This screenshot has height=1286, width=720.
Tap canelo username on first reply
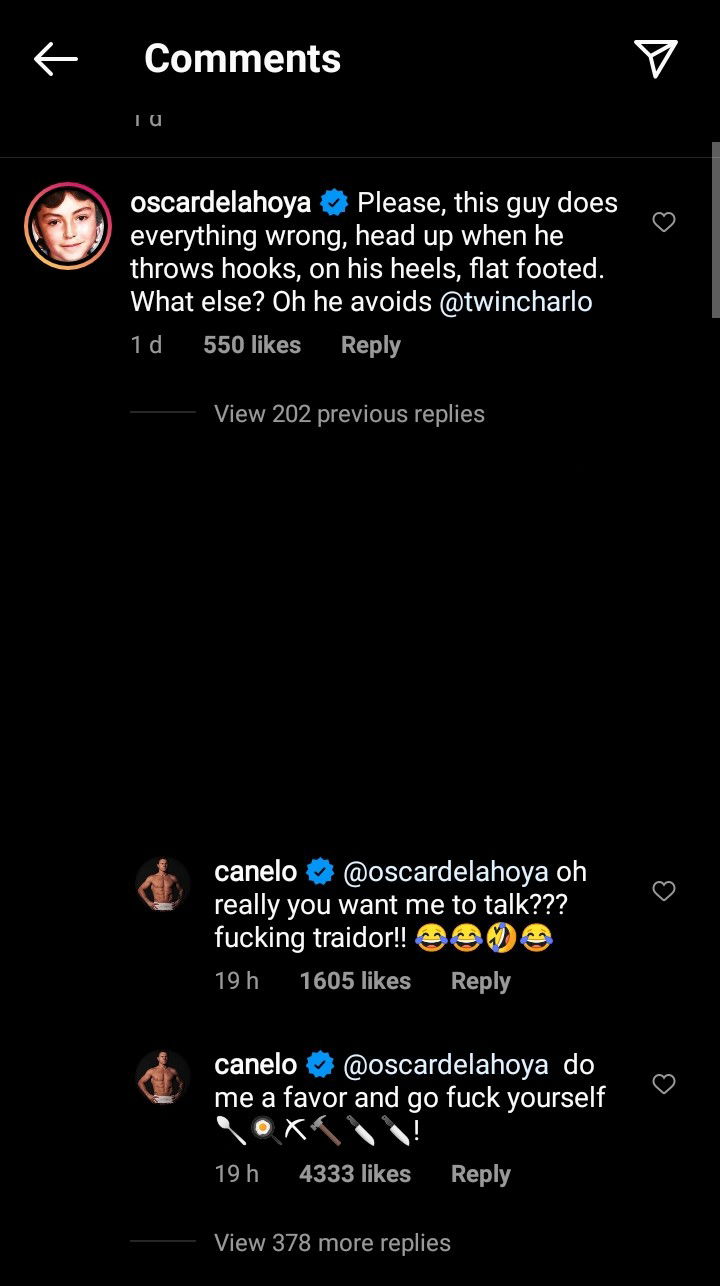pyautogui.click(x=255, y=872)
